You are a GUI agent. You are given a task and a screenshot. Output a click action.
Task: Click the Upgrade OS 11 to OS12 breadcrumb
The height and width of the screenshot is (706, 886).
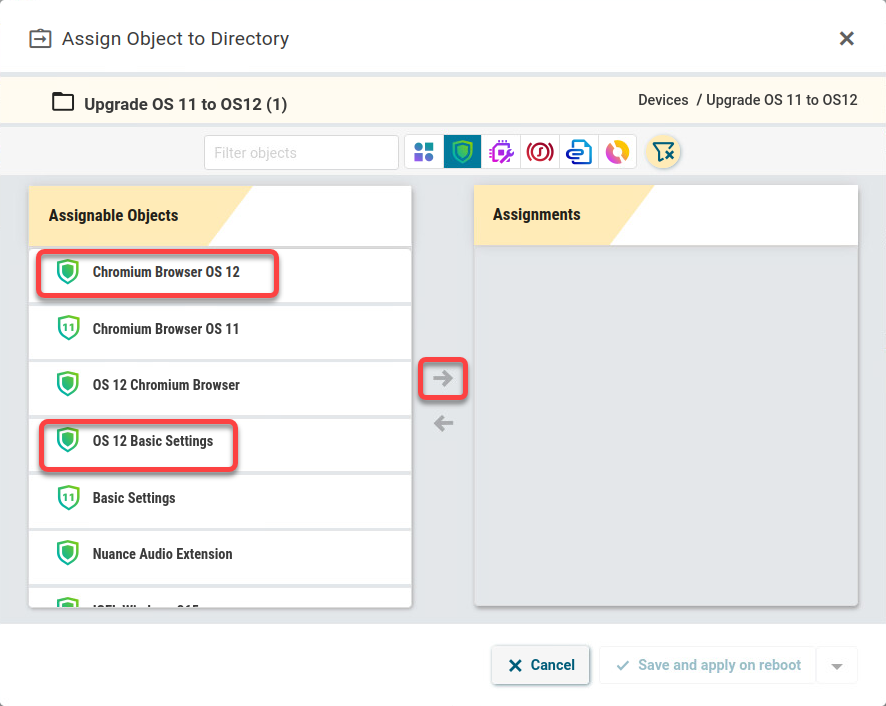point(781,100)
